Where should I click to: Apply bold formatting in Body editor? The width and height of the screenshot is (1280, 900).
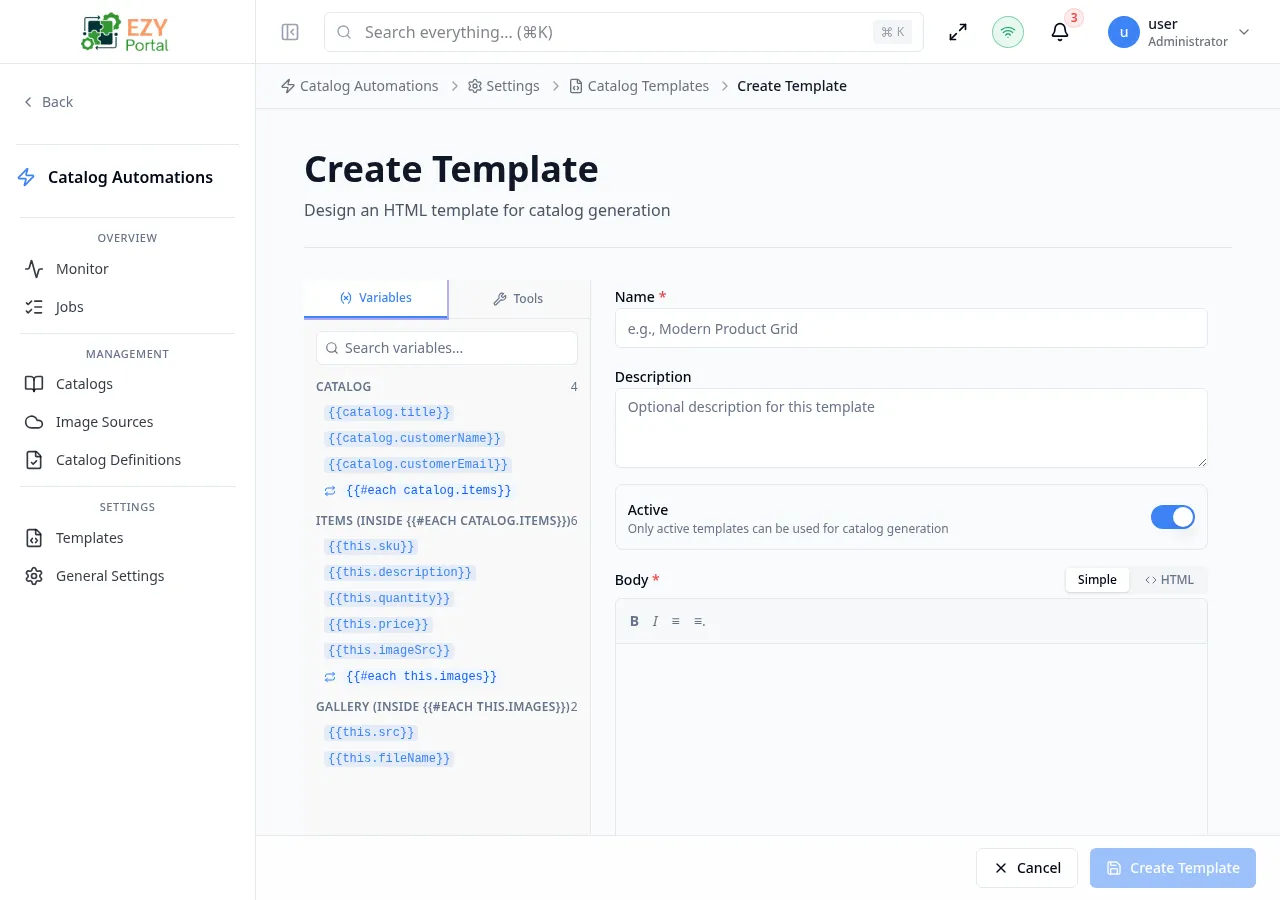[x=634, y=621]
